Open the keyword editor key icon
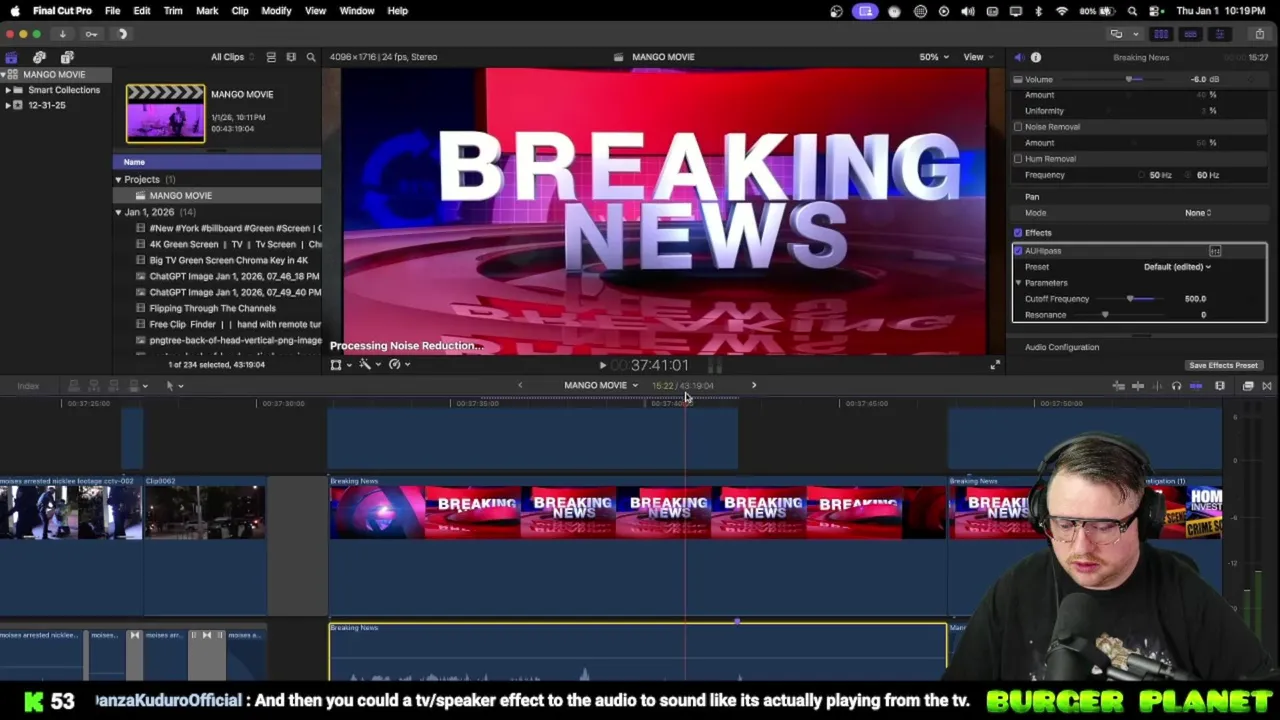 (91, 34)
